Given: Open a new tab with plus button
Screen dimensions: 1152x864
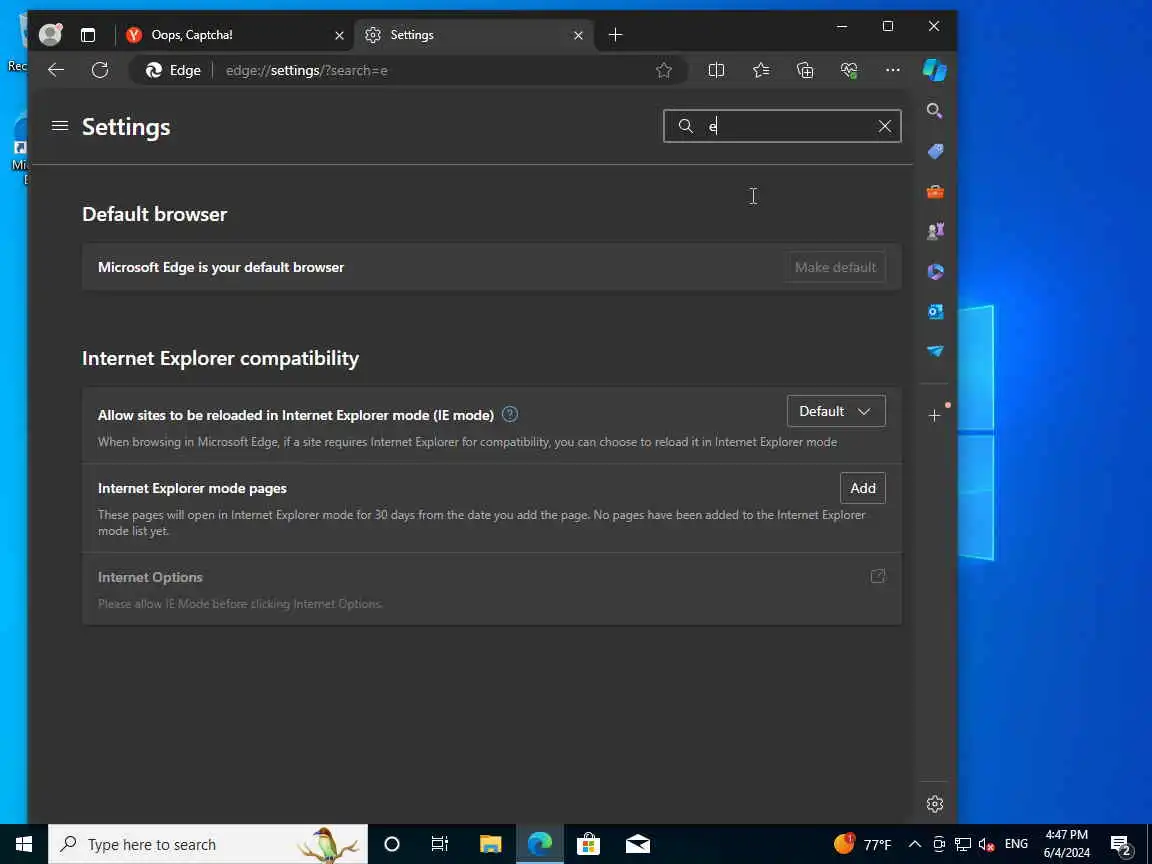Looking at the screenshot, I should coord(616,35).
